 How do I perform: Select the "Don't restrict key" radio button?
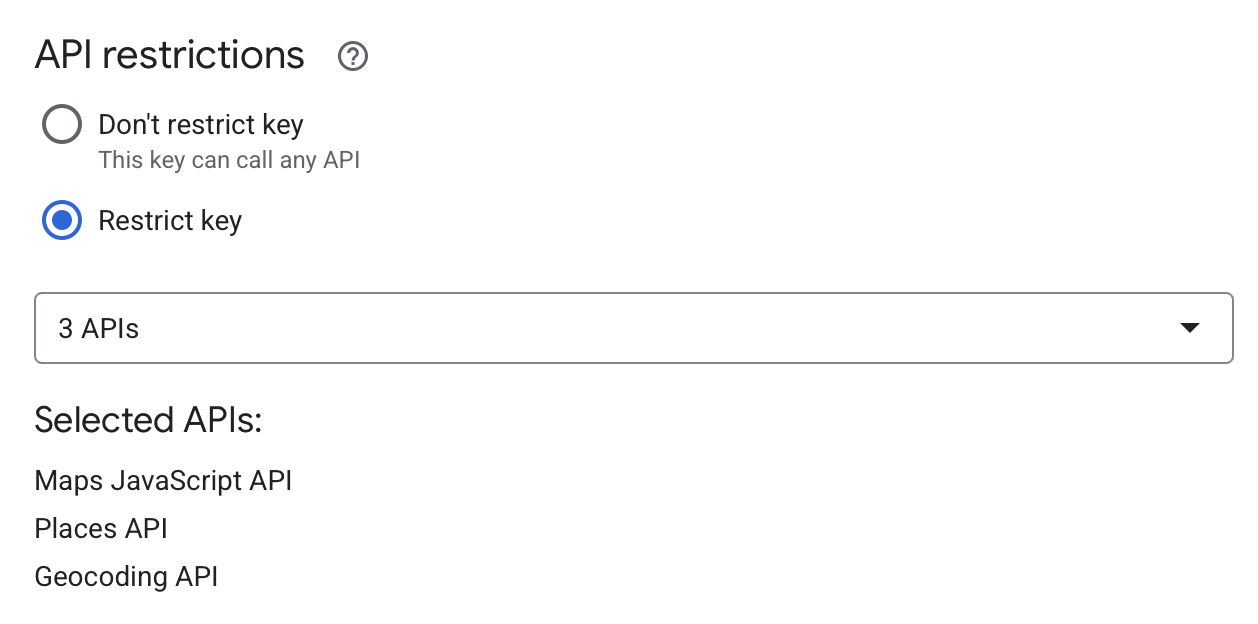click(x=62, y=125)
